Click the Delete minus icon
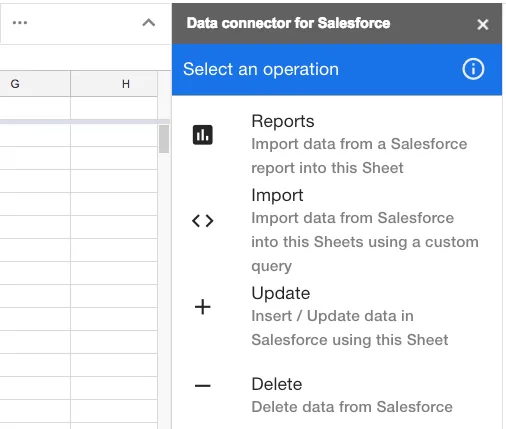This screenshot has width=506, height=429. tap(203, 386)
